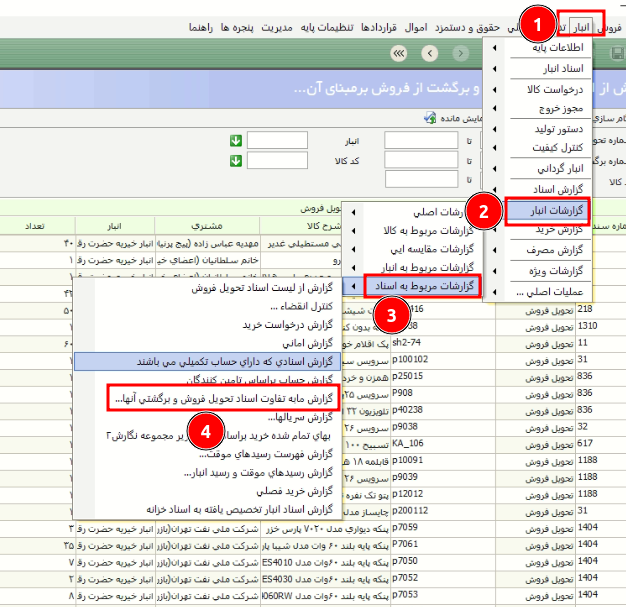Image resolution: width=626 pixels, height=607 pixels.
Task: Click the first تا range input field
Action: 421,141
